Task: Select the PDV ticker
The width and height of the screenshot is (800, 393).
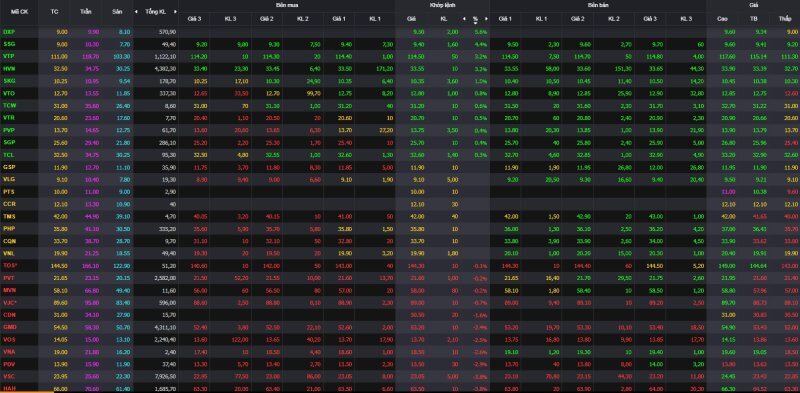Action: [x=9, y=364]
